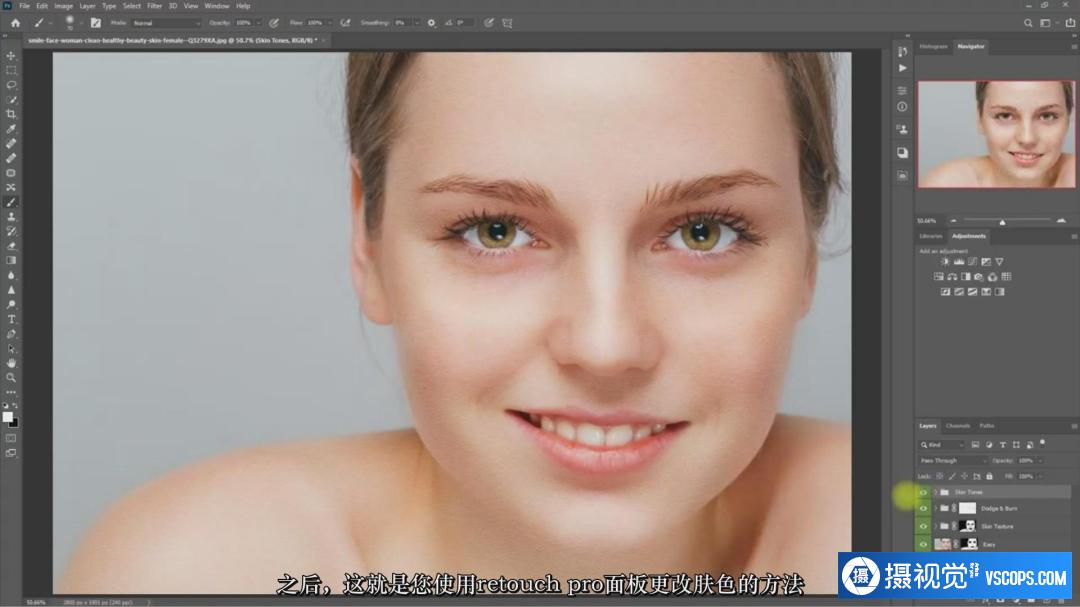
Task: Open the Layers panel menu
Action: click(x=1073, y=426)
